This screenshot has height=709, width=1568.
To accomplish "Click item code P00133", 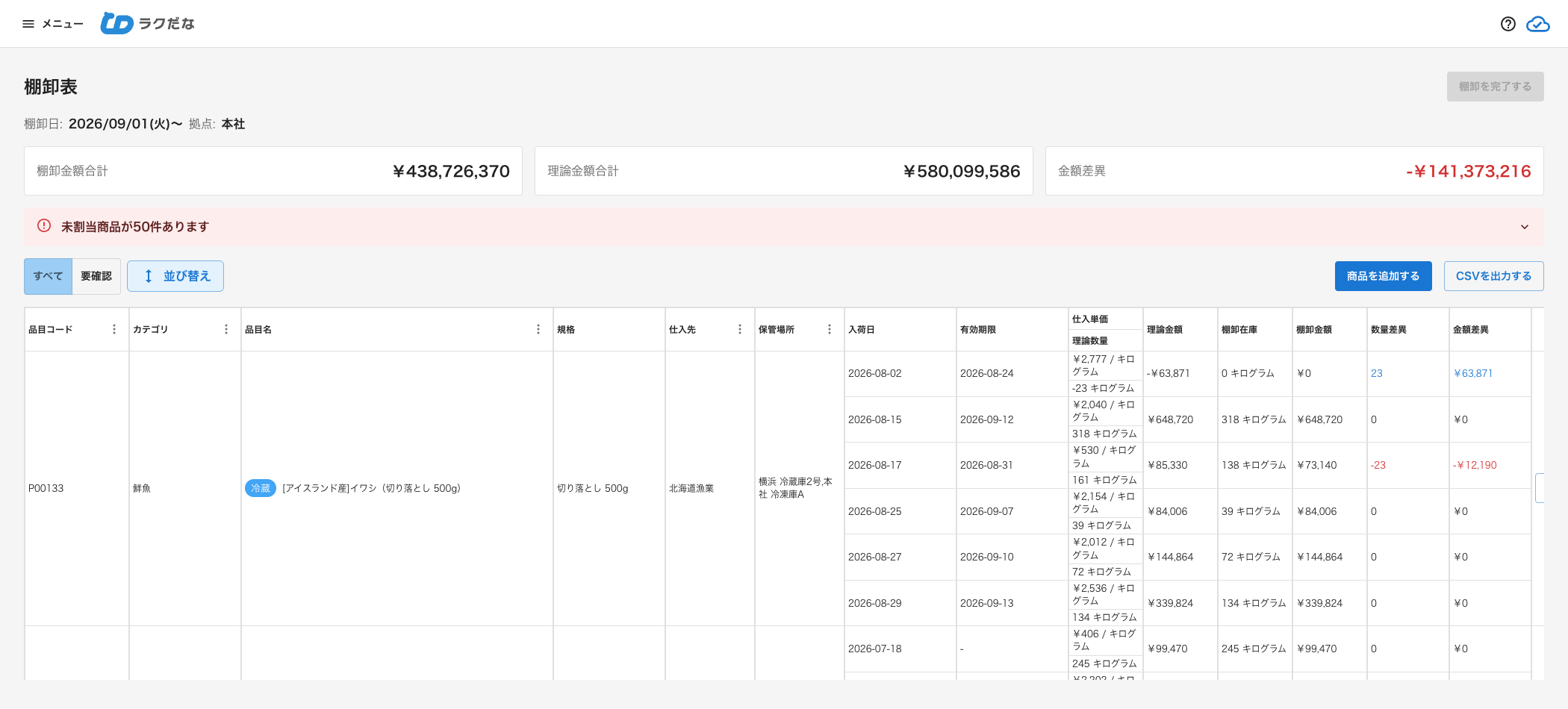I will pos(46,488).
